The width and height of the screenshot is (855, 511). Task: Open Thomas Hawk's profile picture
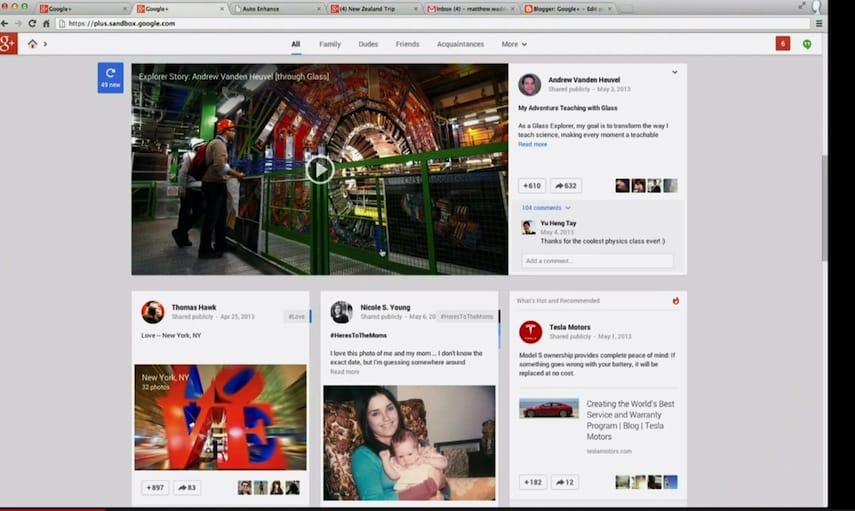point(153,312)
